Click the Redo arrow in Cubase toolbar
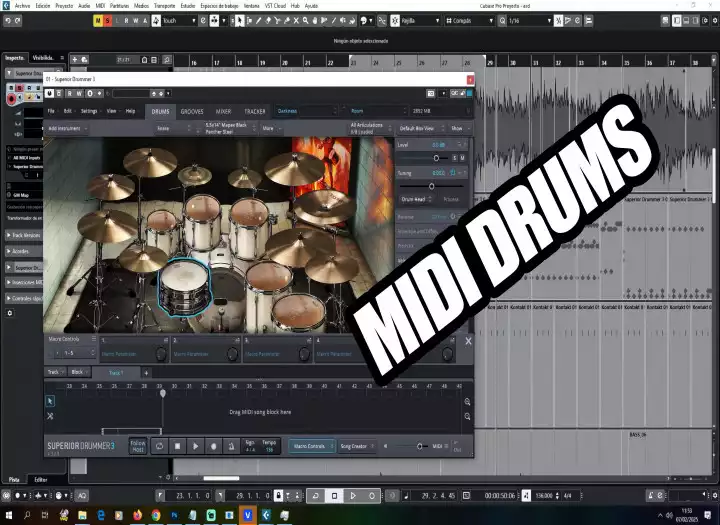This screenshot has width=720, height=525. (17, 21)
